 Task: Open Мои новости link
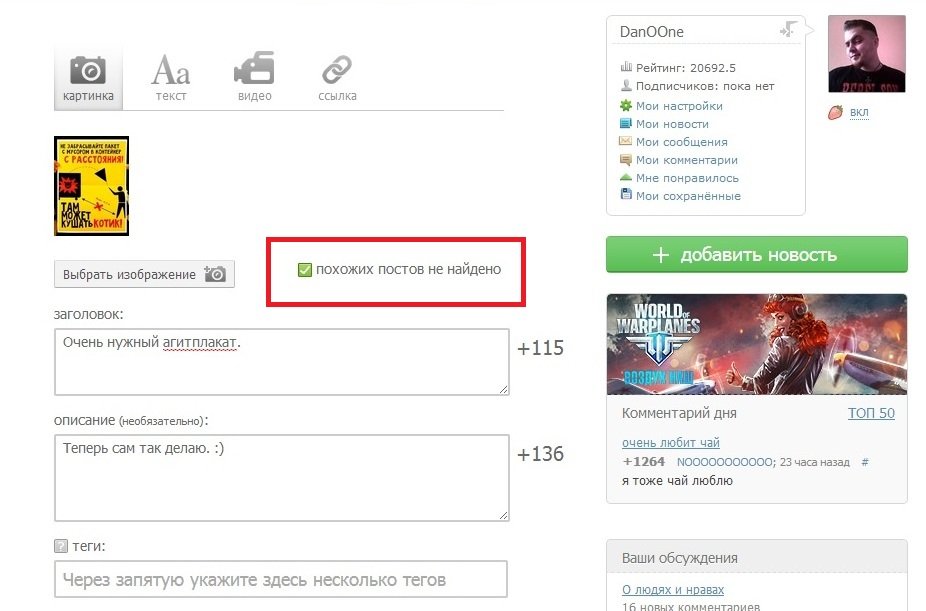click(672, 124)
